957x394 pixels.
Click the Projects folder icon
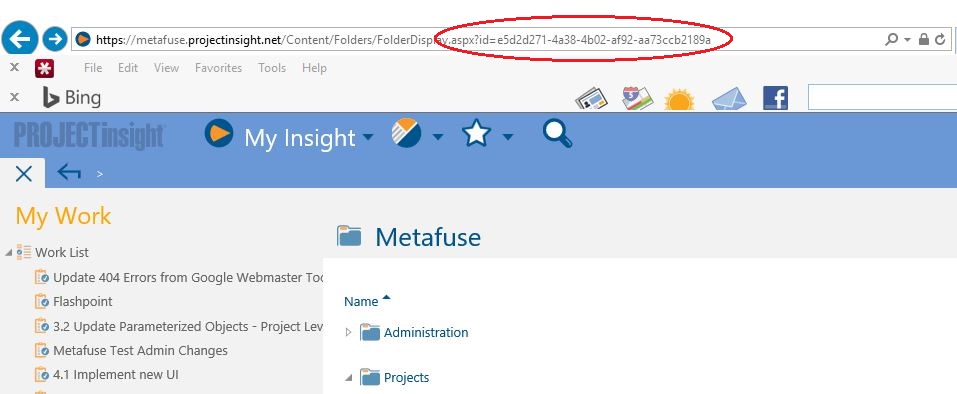coord(370,378)
